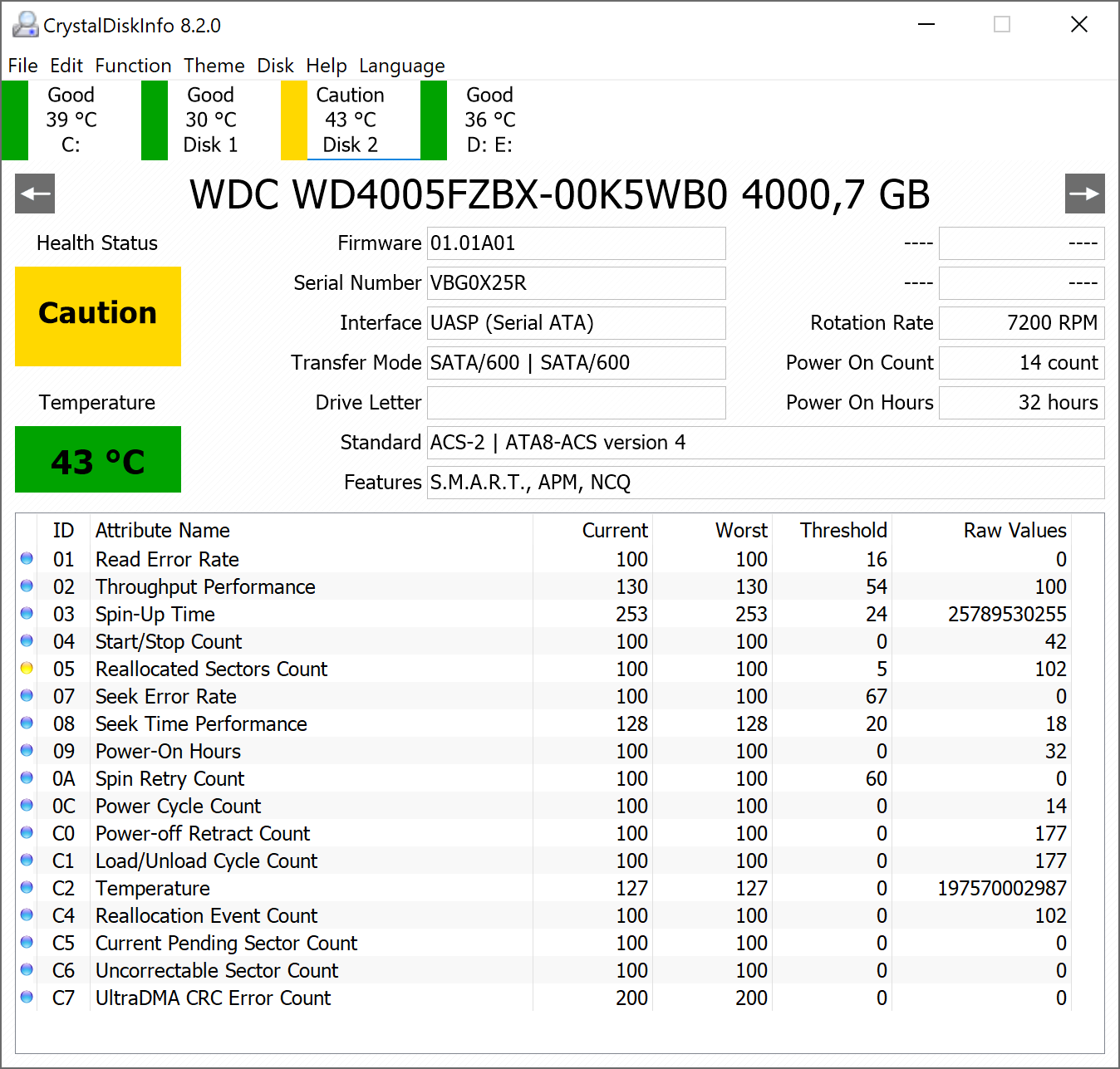The width and height of the screenshot is (1120, 1069).
Task: Open the Function menu
Action: coord(133,66)
